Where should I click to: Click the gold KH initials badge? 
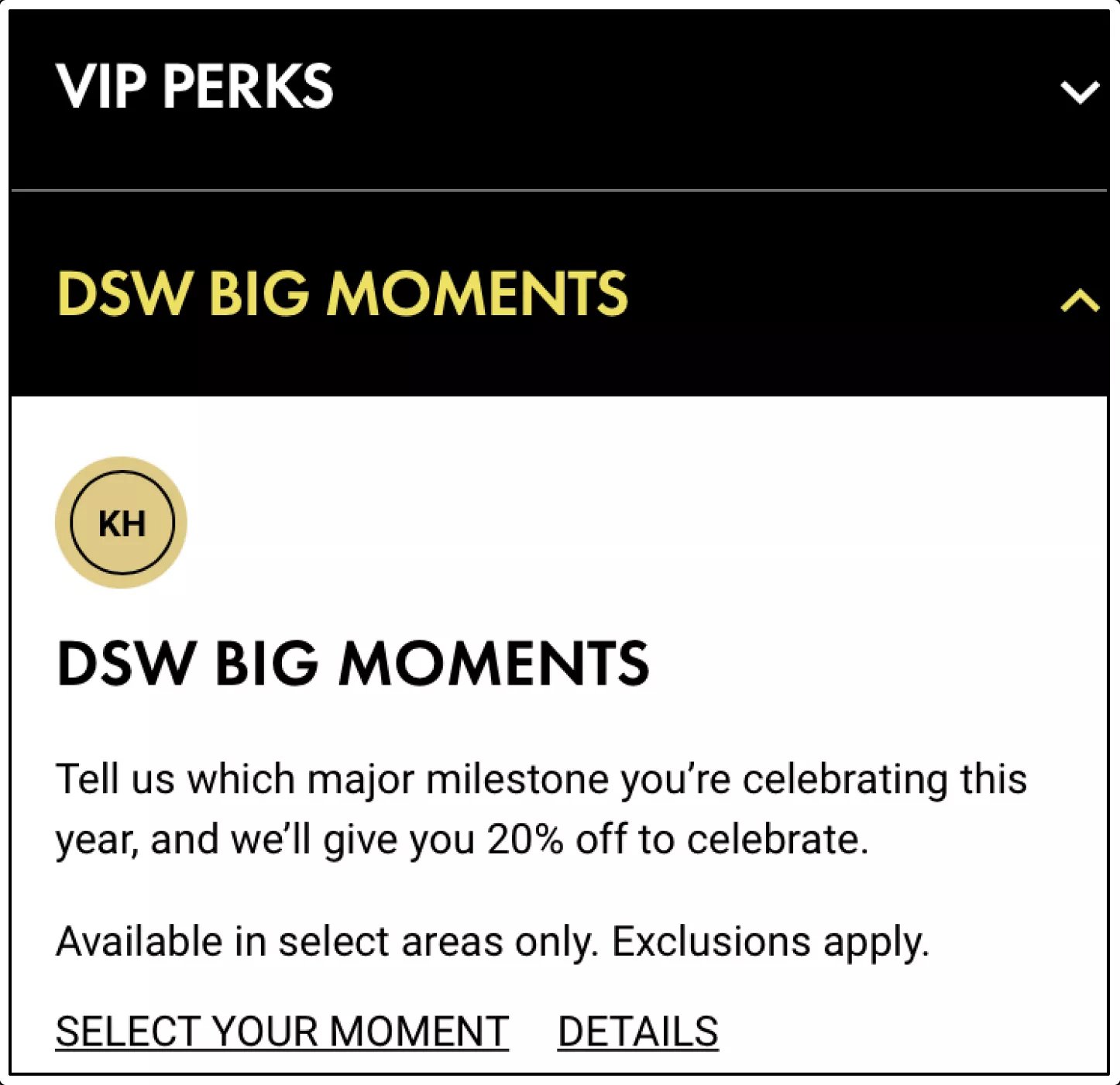(122, 523)
